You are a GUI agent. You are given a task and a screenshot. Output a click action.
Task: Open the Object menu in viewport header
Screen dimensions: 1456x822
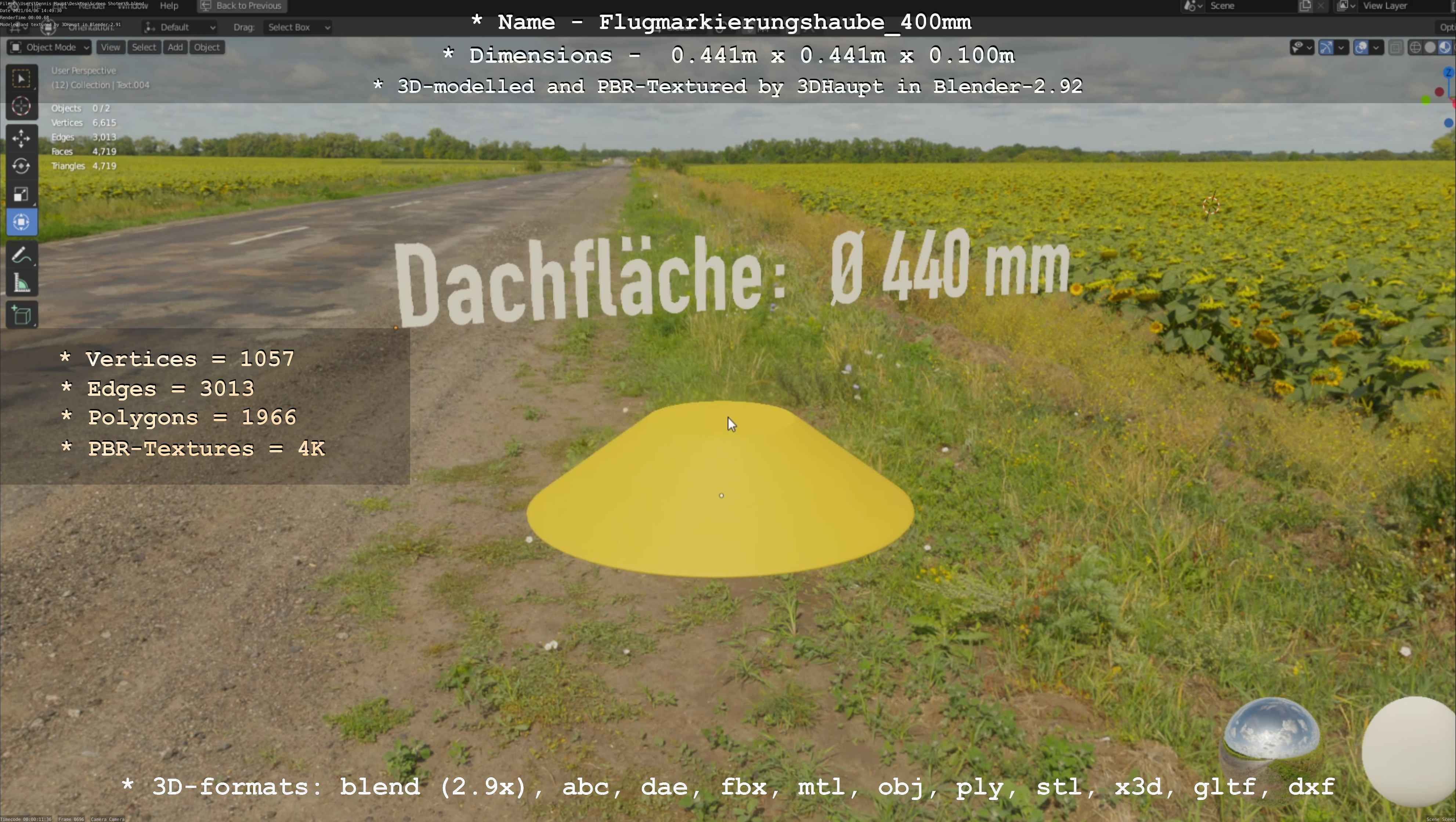click(x=207, y=47)
